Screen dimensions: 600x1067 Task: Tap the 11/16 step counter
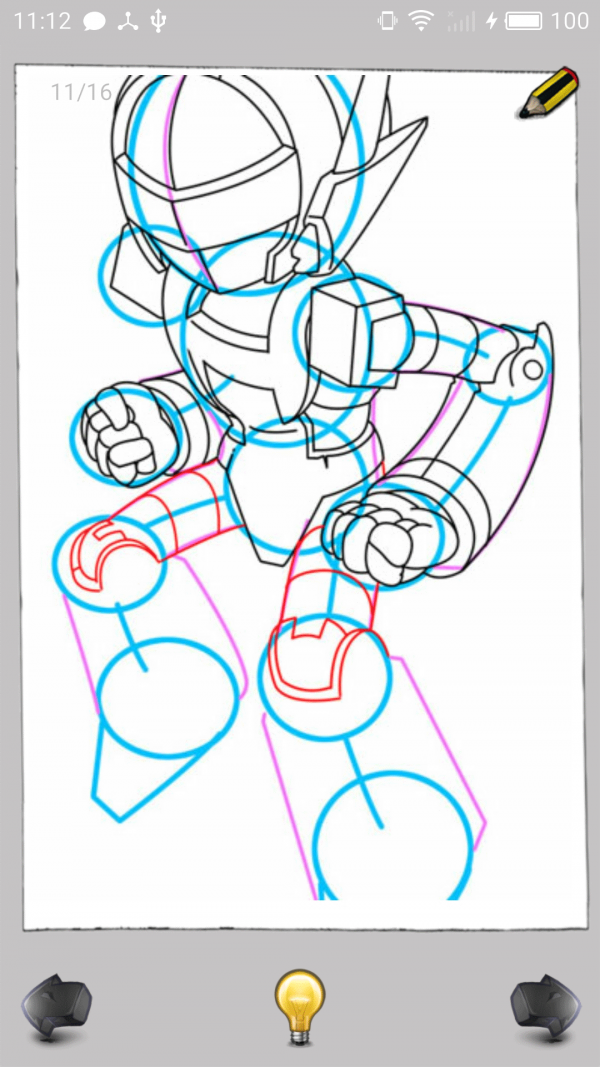pos(81,92)
